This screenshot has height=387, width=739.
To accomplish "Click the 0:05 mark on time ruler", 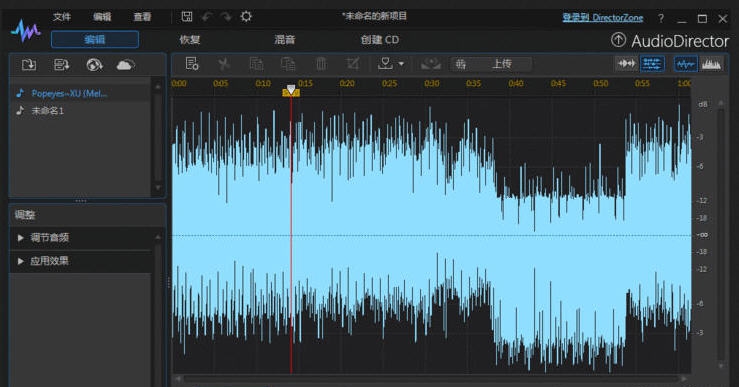I will [221, 83].
